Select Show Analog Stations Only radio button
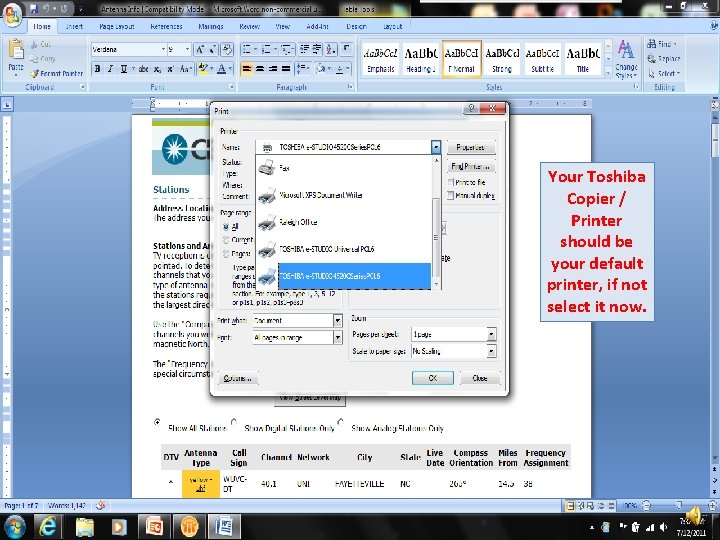Screen dimensions: 720x540 [340, 422]
